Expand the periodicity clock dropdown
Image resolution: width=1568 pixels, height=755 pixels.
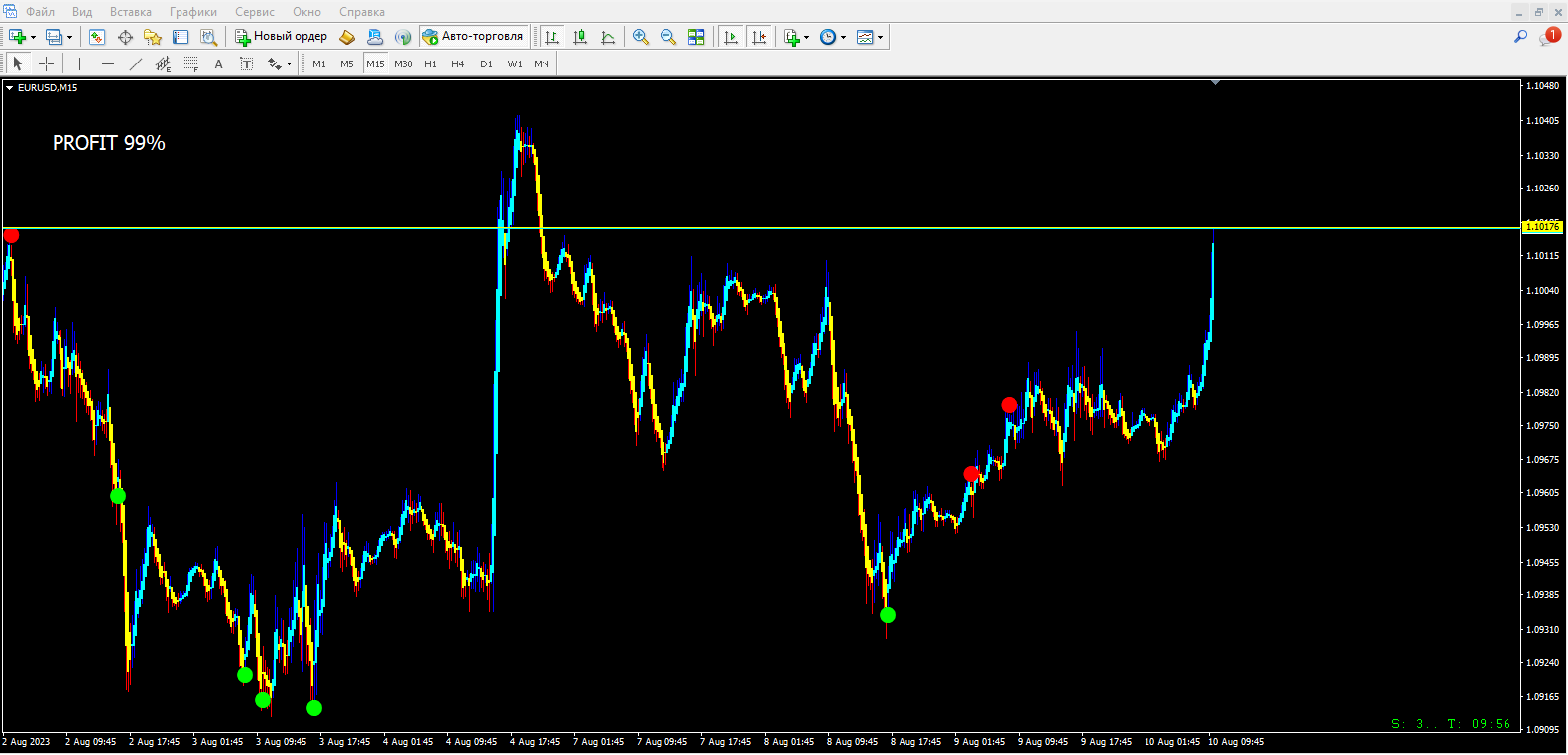click(832, 37)
